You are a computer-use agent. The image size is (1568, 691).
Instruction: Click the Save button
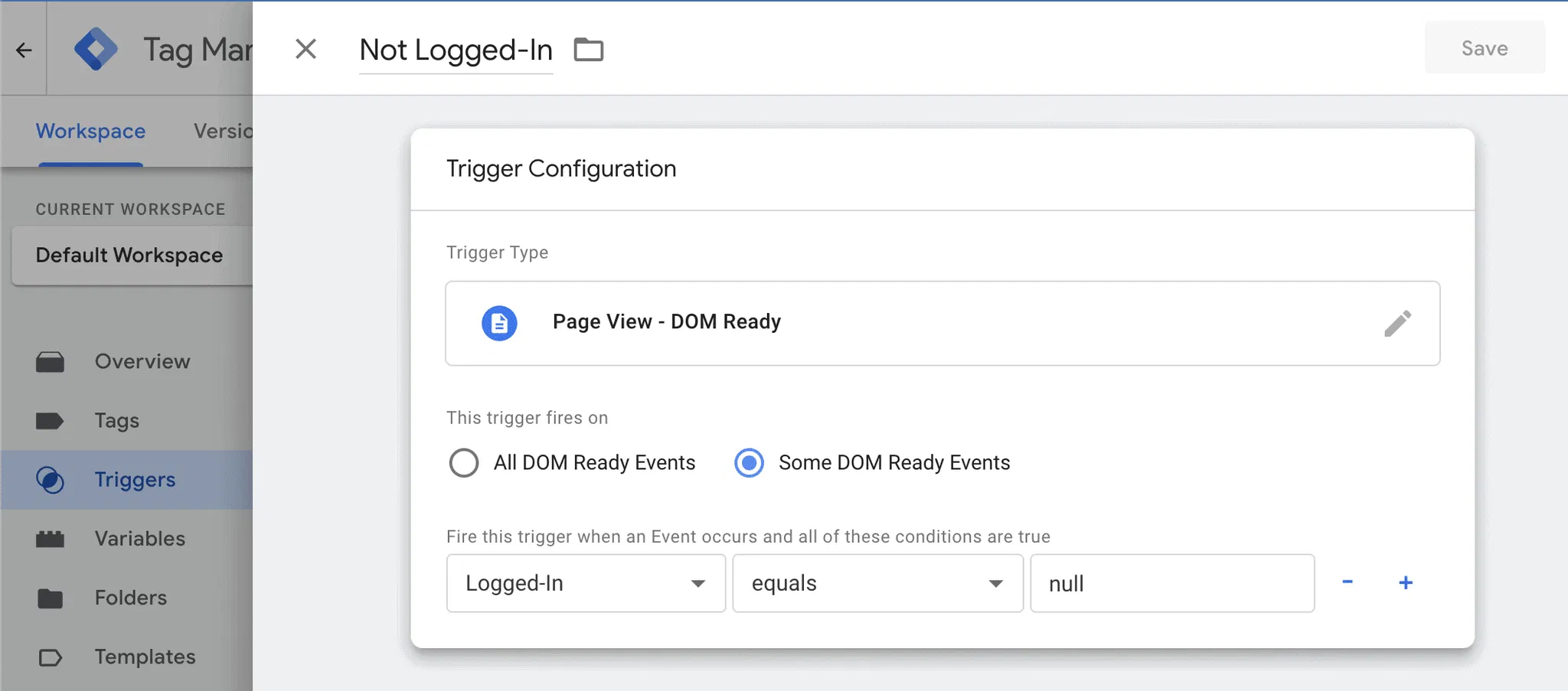tap(1484, 48)
